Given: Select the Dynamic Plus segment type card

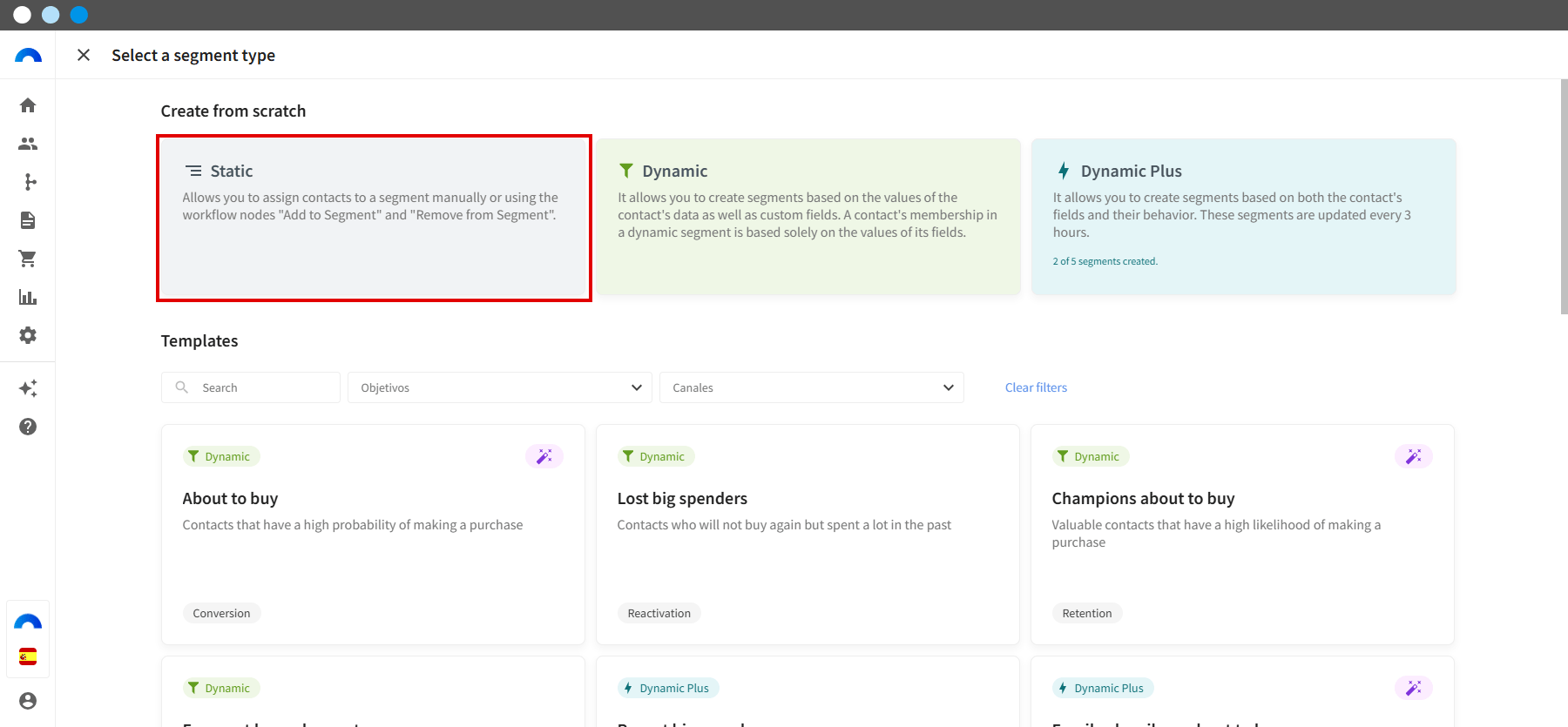Looking at the screenshot, I should tap(1244, 217).
